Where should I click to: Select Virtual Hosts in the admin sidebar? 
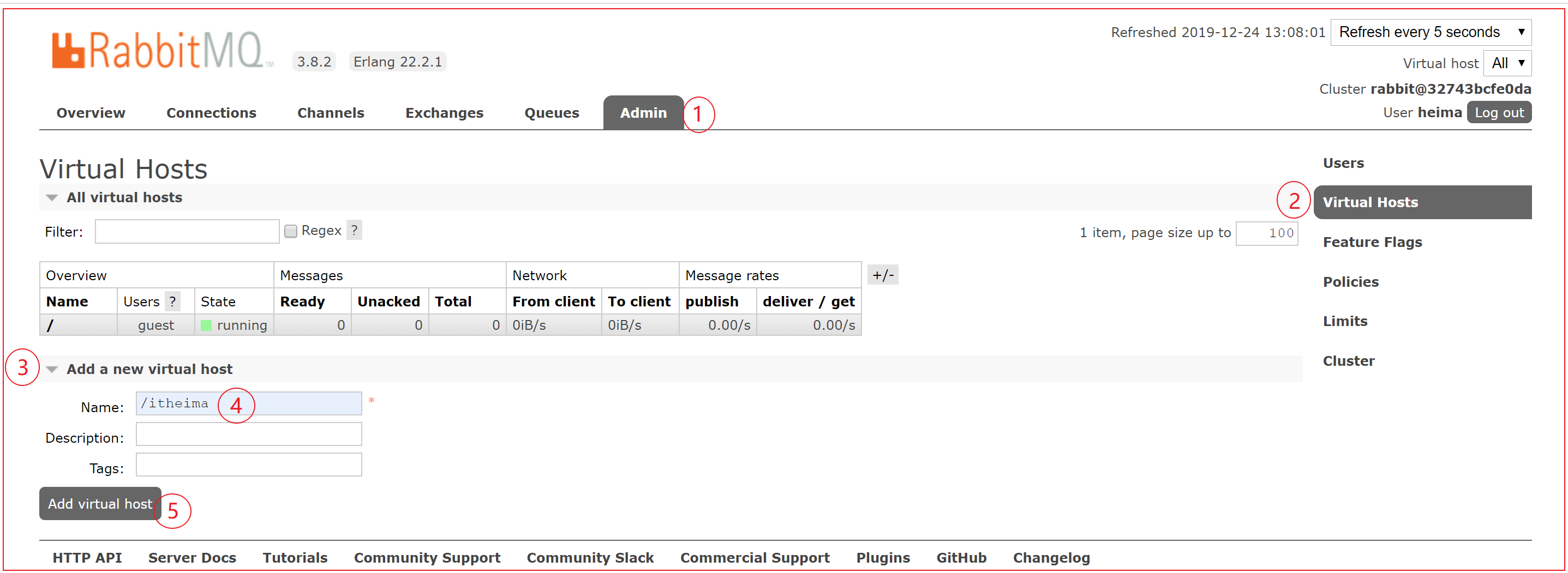pos(1422,202)
